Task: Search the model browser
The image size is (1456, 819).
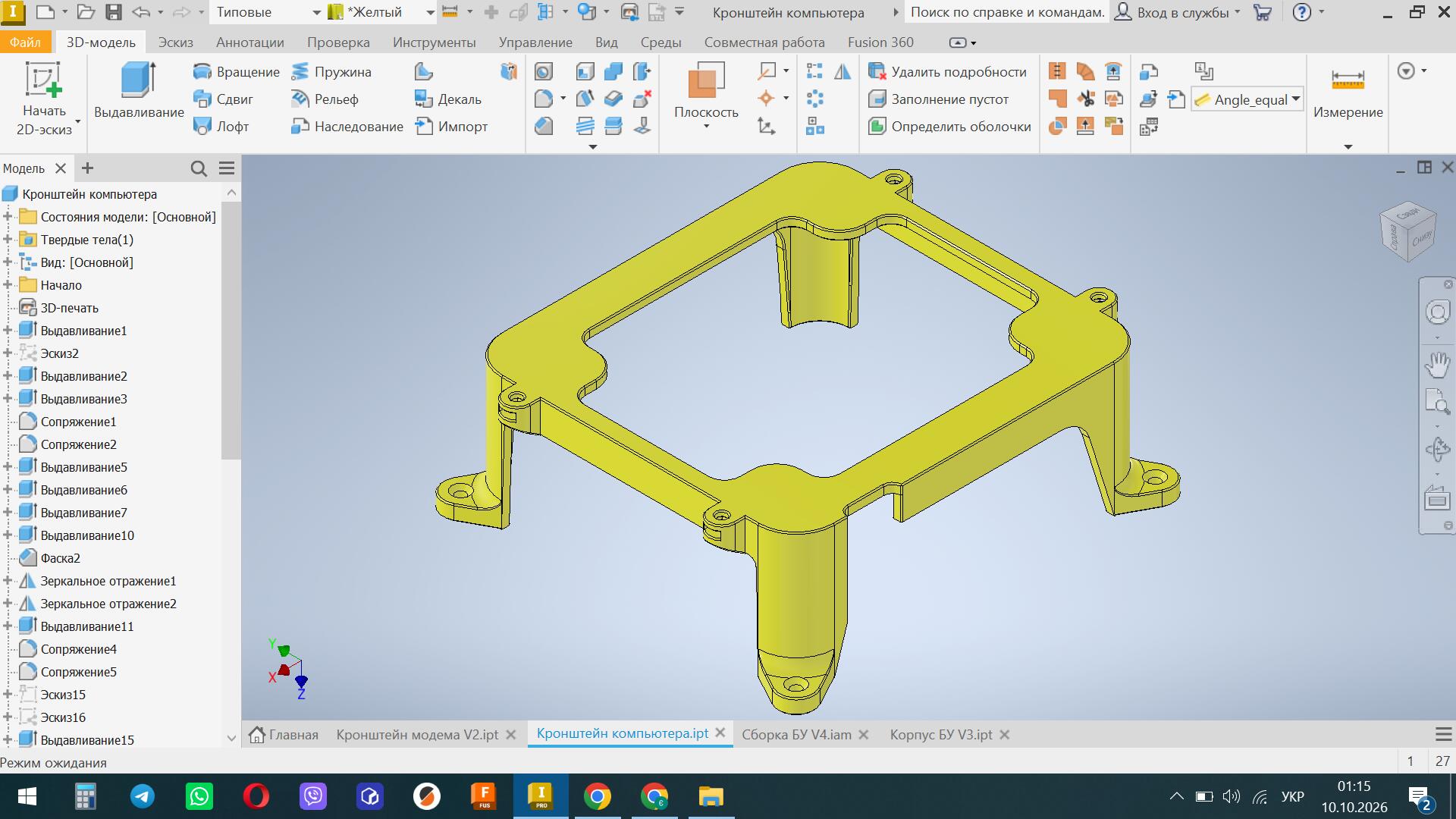Action: (x=199, y=168)
